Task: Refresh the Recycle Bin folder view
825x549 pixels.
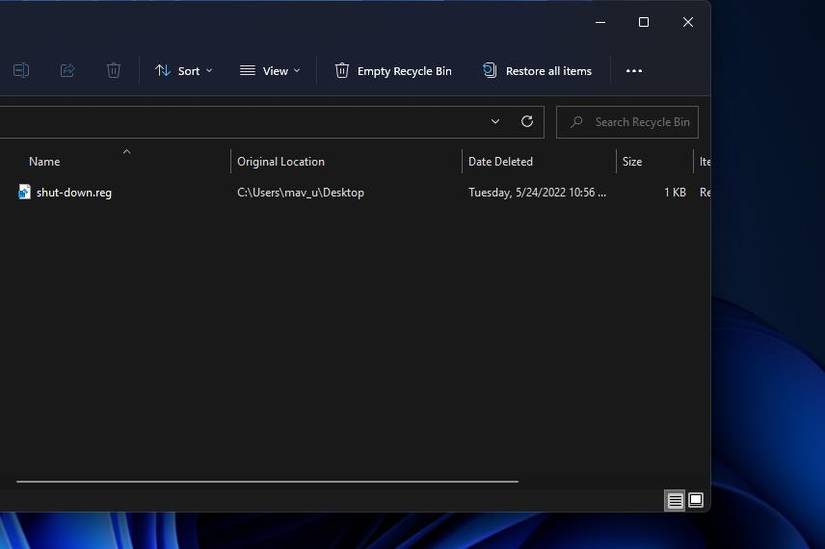Action: click(527, 122)
